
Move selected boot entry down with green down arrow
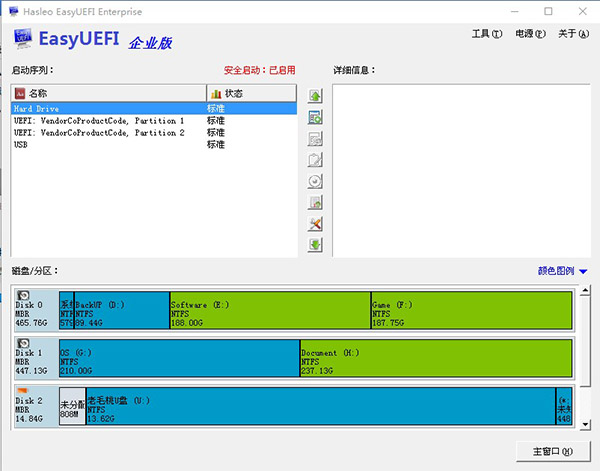click(x=315, y=244)
